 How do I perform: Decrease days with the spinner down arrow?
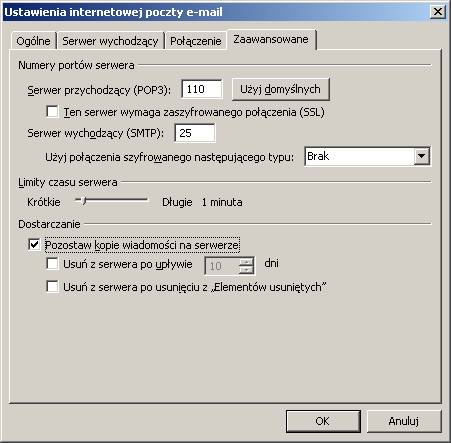click(x=246, y=270)
